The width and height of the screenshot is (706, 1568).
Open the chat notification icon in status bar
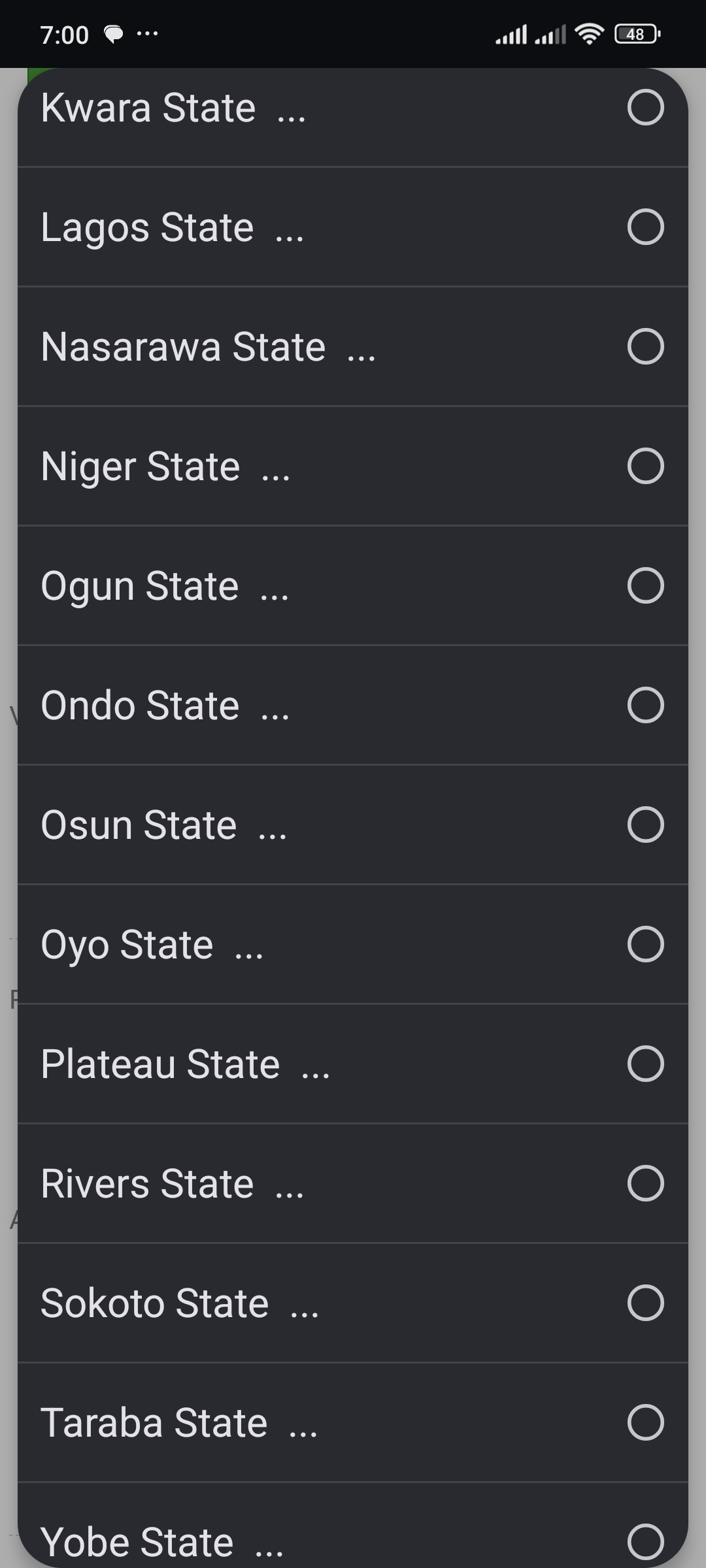coord(114,34)
